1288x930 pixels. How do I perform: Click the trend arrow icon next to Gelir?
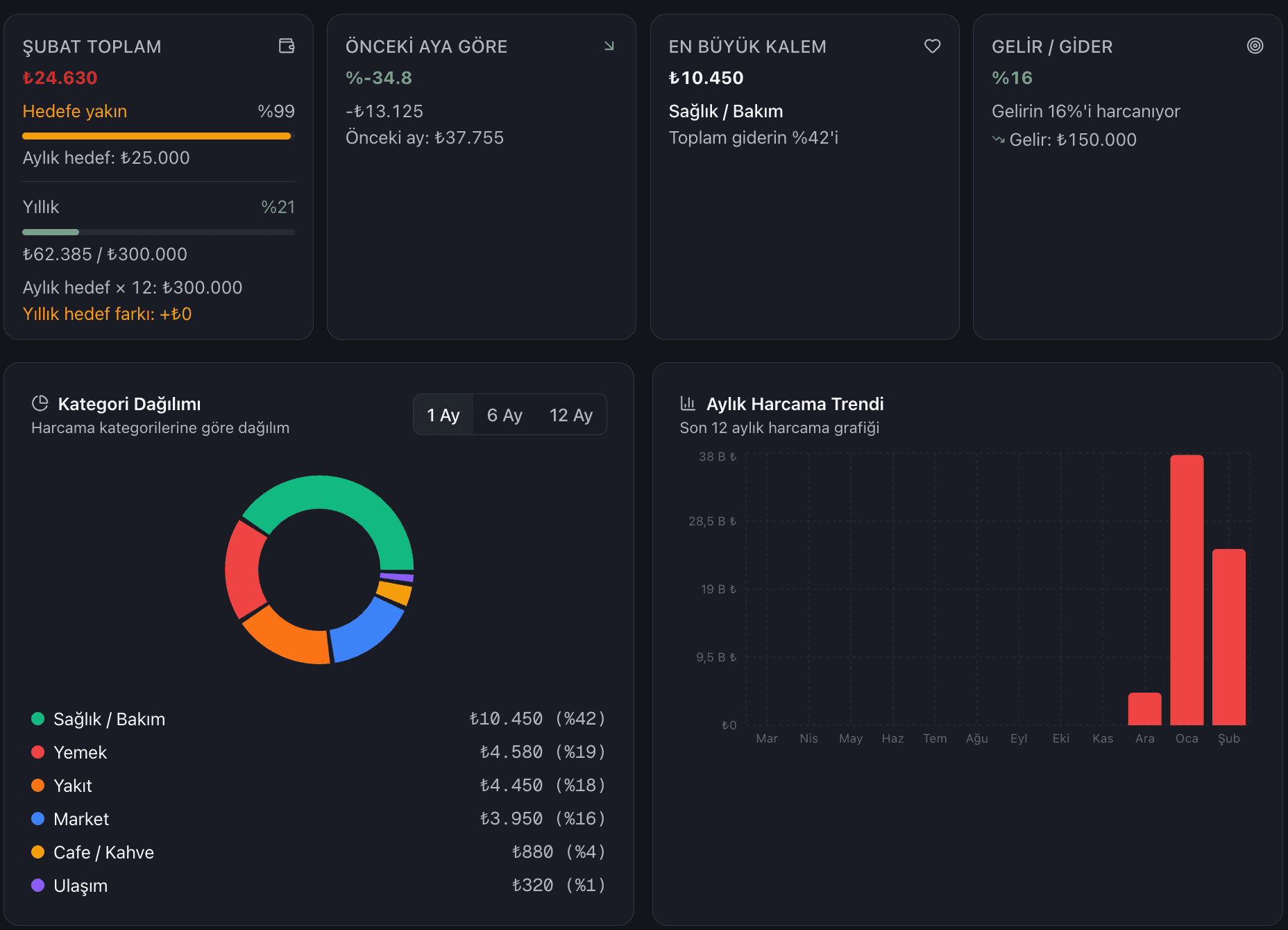998,139
